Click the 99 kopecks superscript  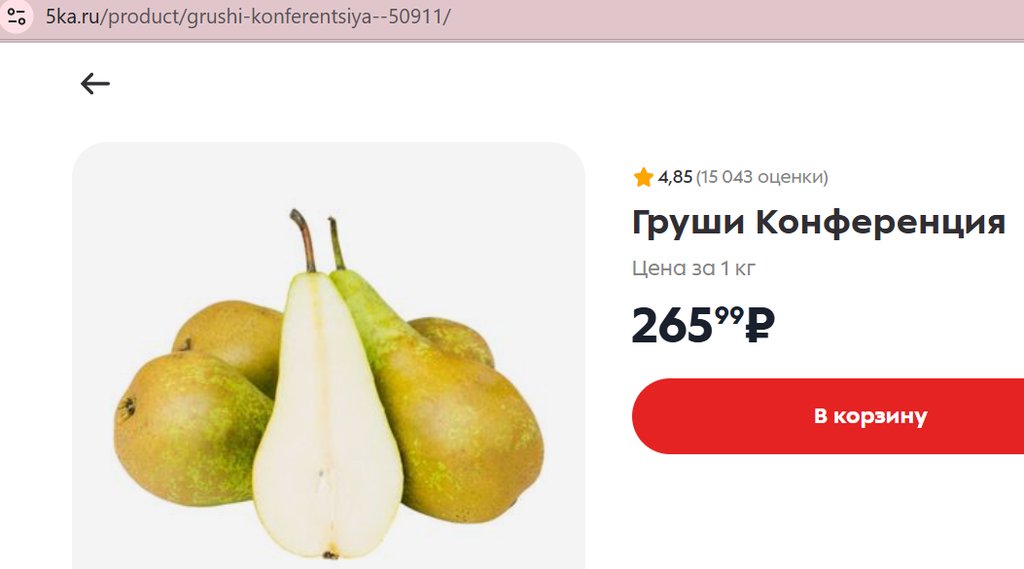[729, 316]
